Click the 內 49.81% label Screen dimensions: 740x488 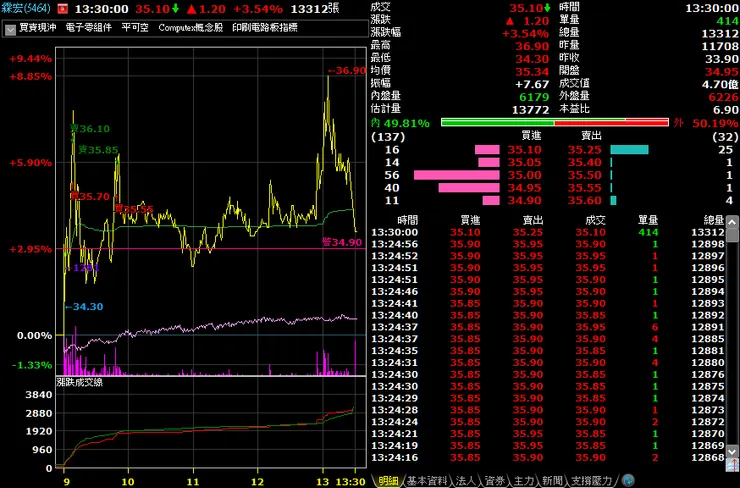[400, 123]
